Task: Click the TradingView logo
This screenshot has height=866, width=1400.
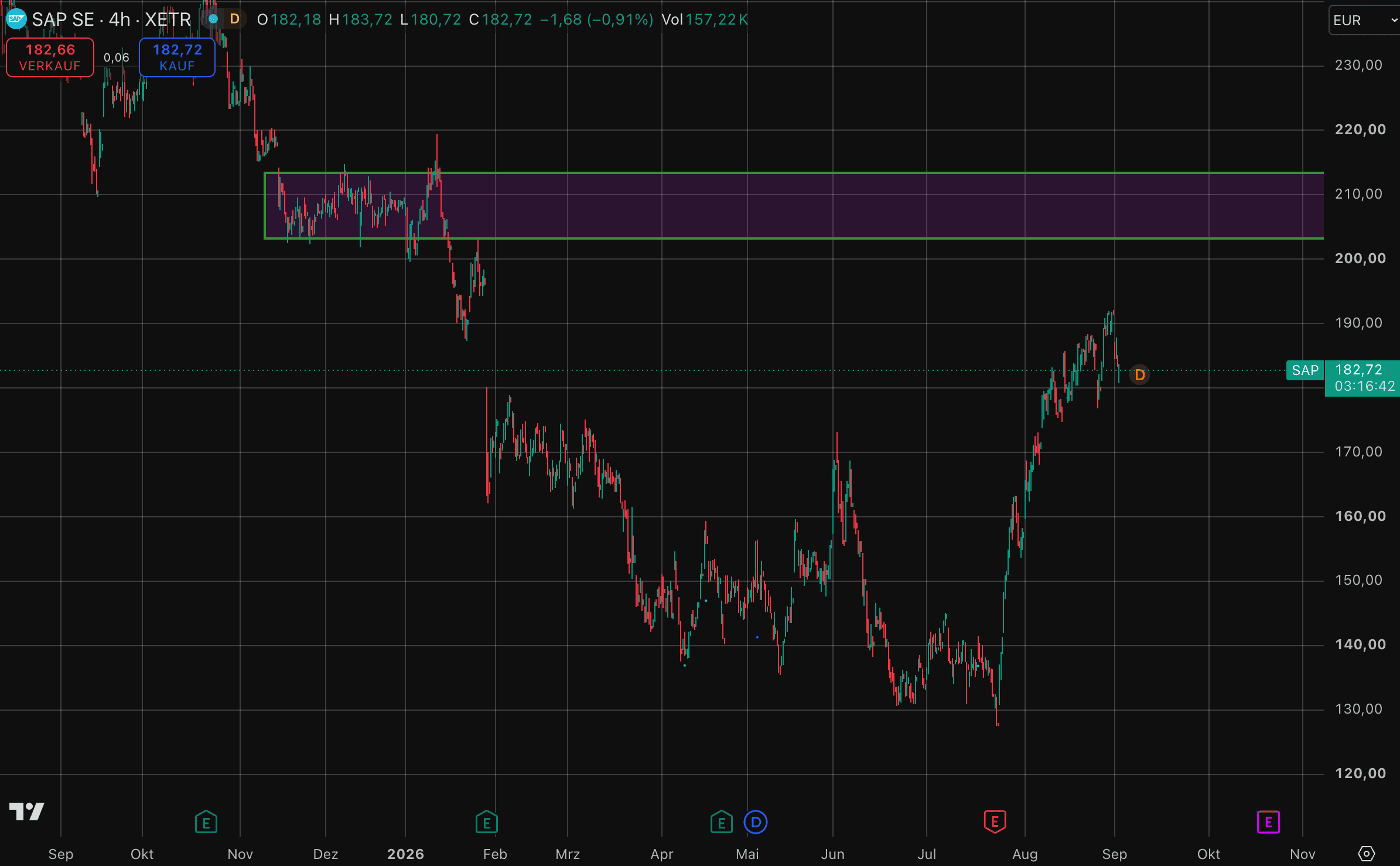Action: click(x=27, y=811)
